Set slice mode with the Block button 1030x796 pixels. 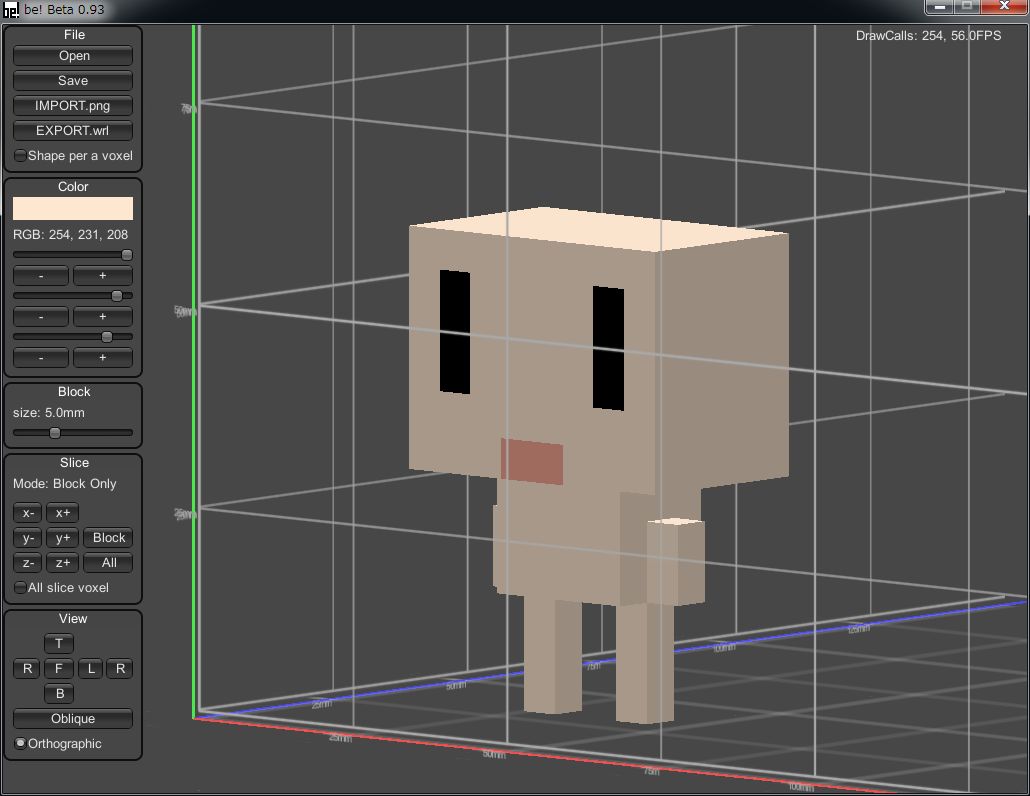coord(109,538)
